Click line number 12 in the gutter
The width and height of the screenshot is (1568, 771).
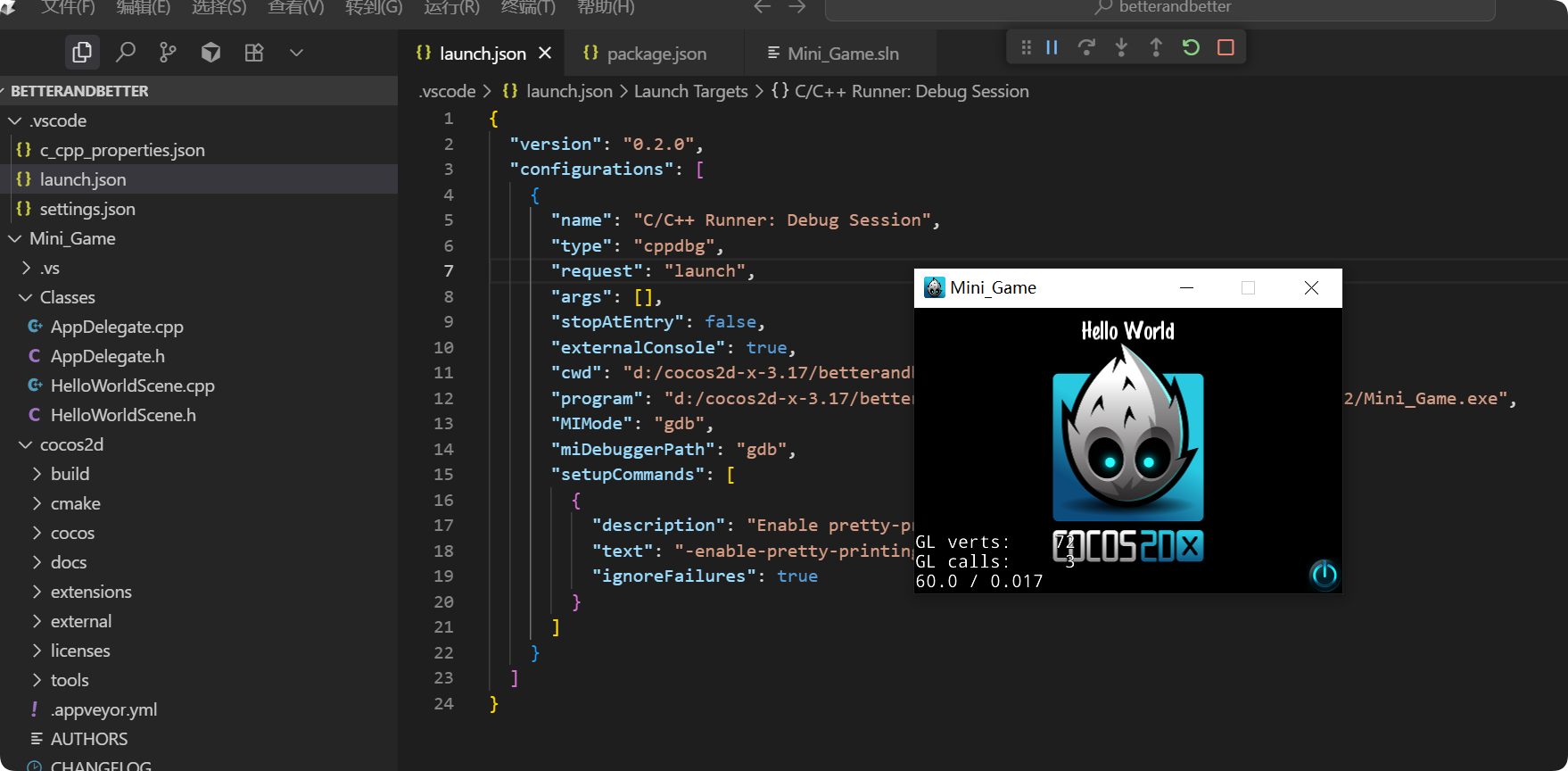(444, 399)
